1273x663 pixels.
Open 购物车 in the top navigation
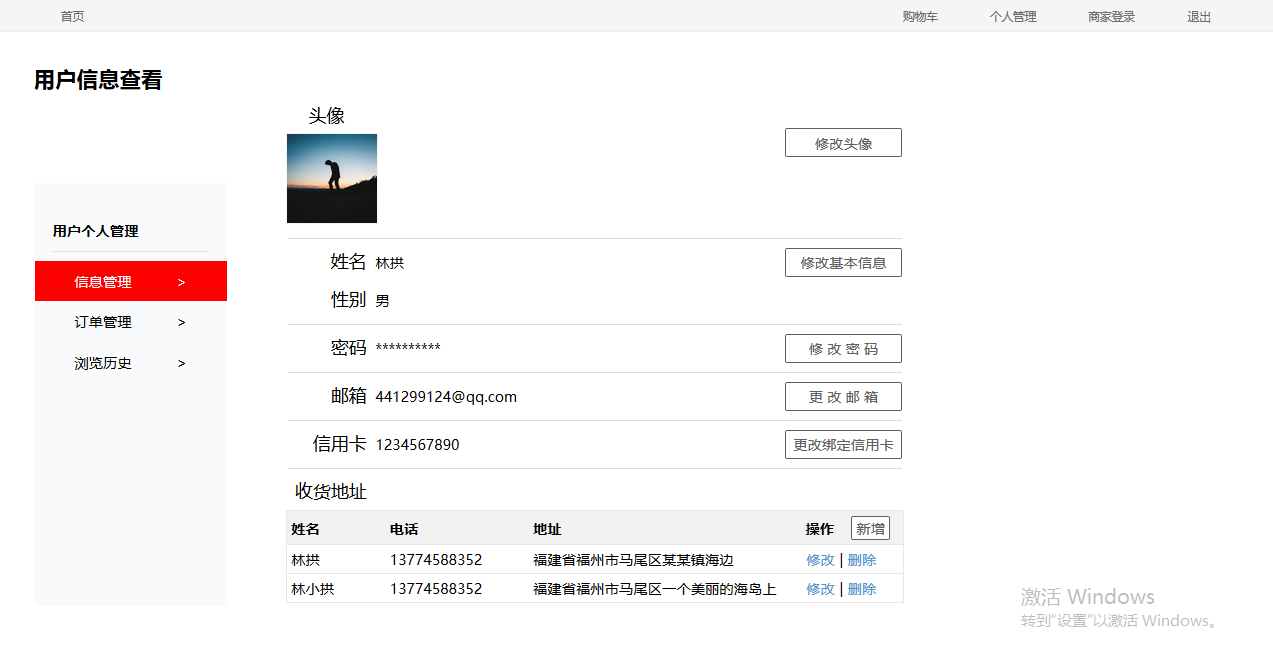(x=920, y=16)
